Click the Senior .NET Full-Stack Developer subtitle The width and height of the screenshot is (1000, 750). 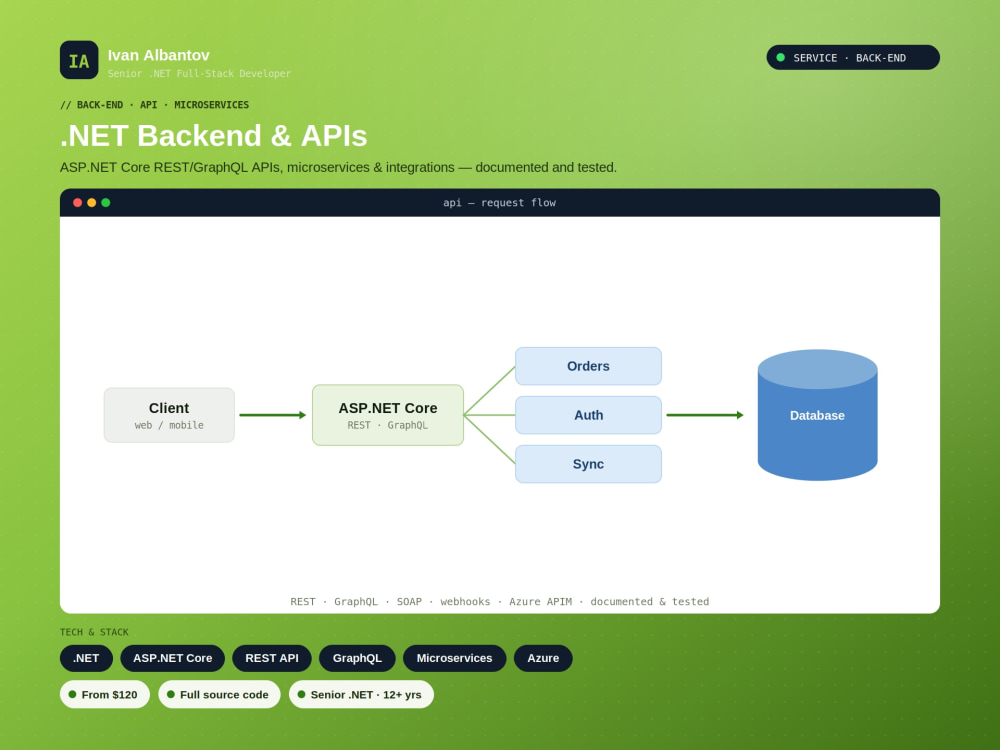point(199,73)
